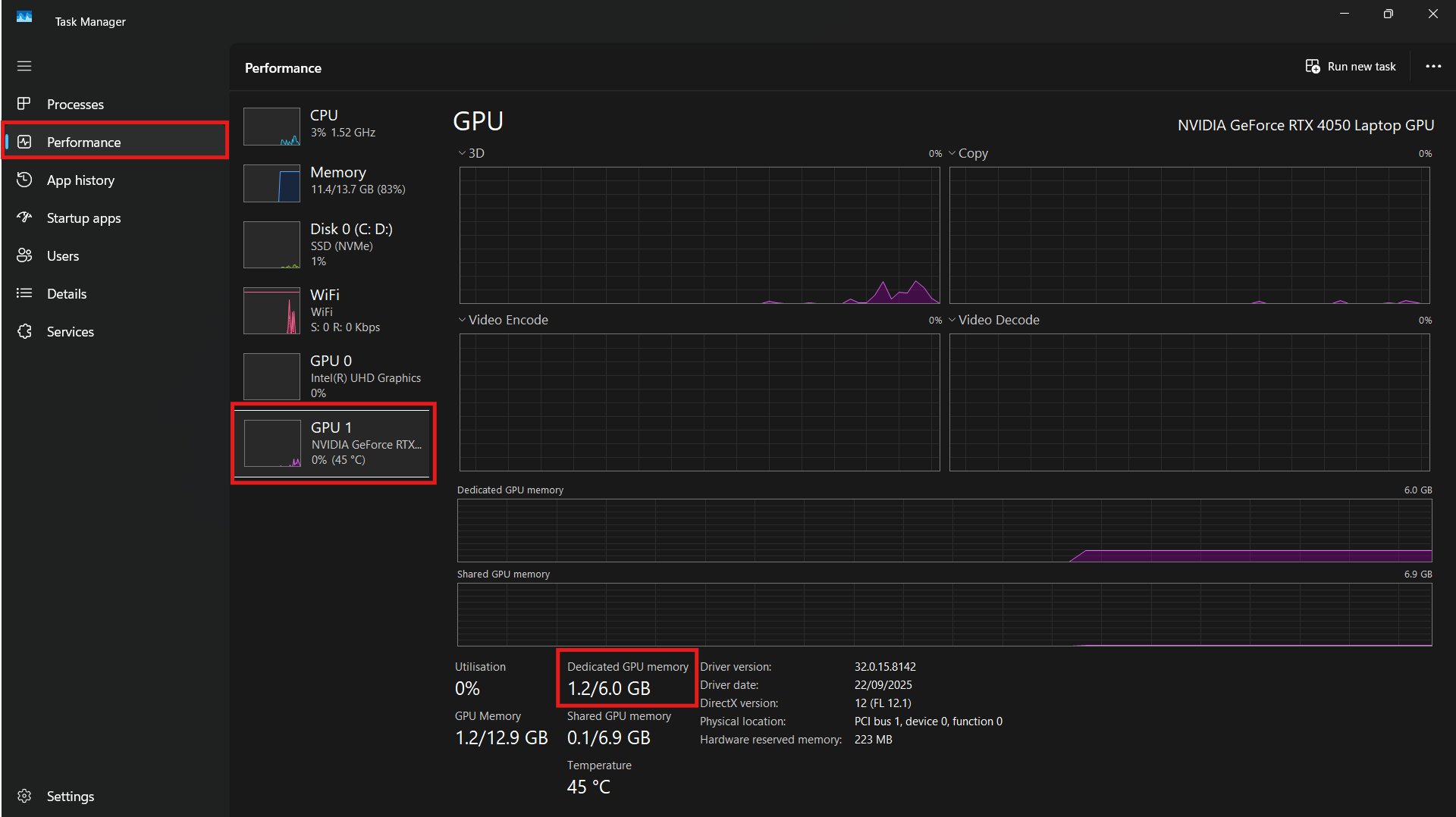Viewport: 1456px width, 817px height.
Task: Open the Processes page icon
Action: click(24, 104)
